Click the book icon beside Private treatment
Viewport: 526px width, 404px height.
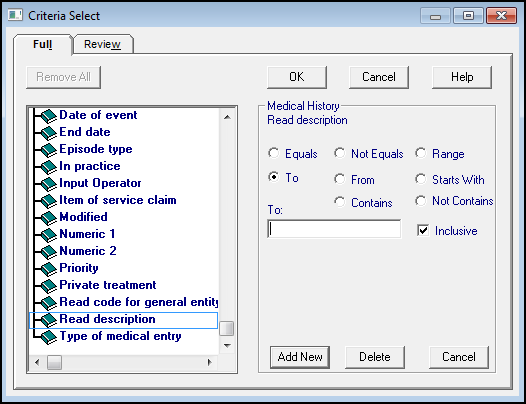click(x=49, y=286)
